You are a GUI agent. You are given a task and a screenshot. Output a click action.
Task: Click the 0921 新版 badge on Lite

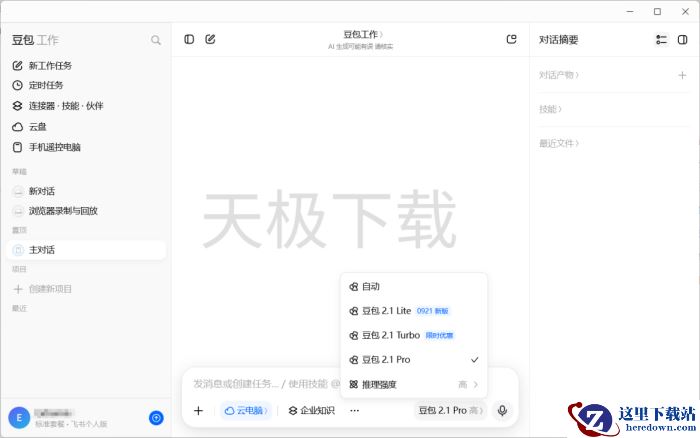pyautogui.click(x=433, y=311)
